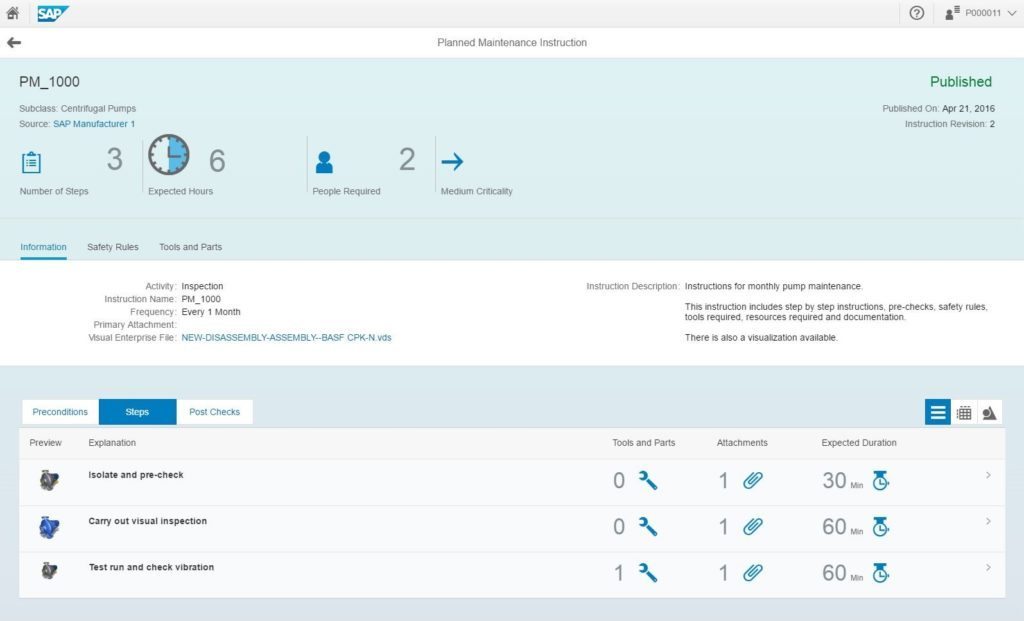The width and height of the screenshot is (1024, 621).
Task: Click the 'Inspection' activity value
Action: click(x=202, y=286)
